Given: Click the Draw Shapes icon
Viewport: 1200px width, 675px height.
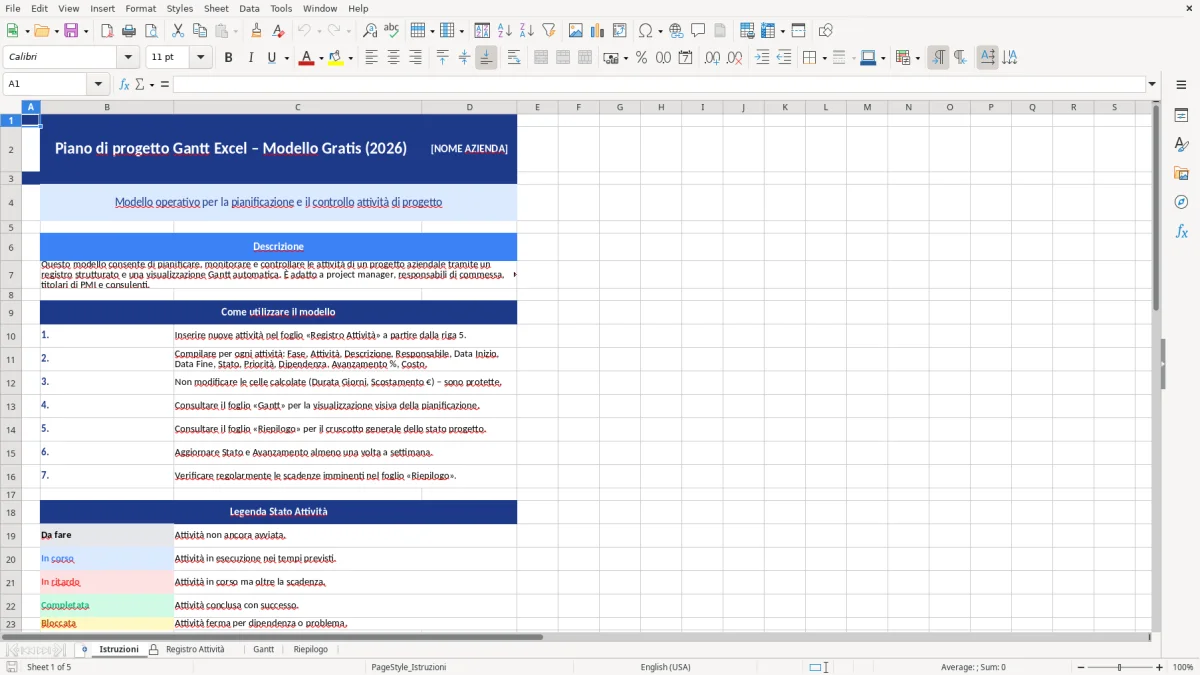Looking at the screenshot, I should point(826,31).
